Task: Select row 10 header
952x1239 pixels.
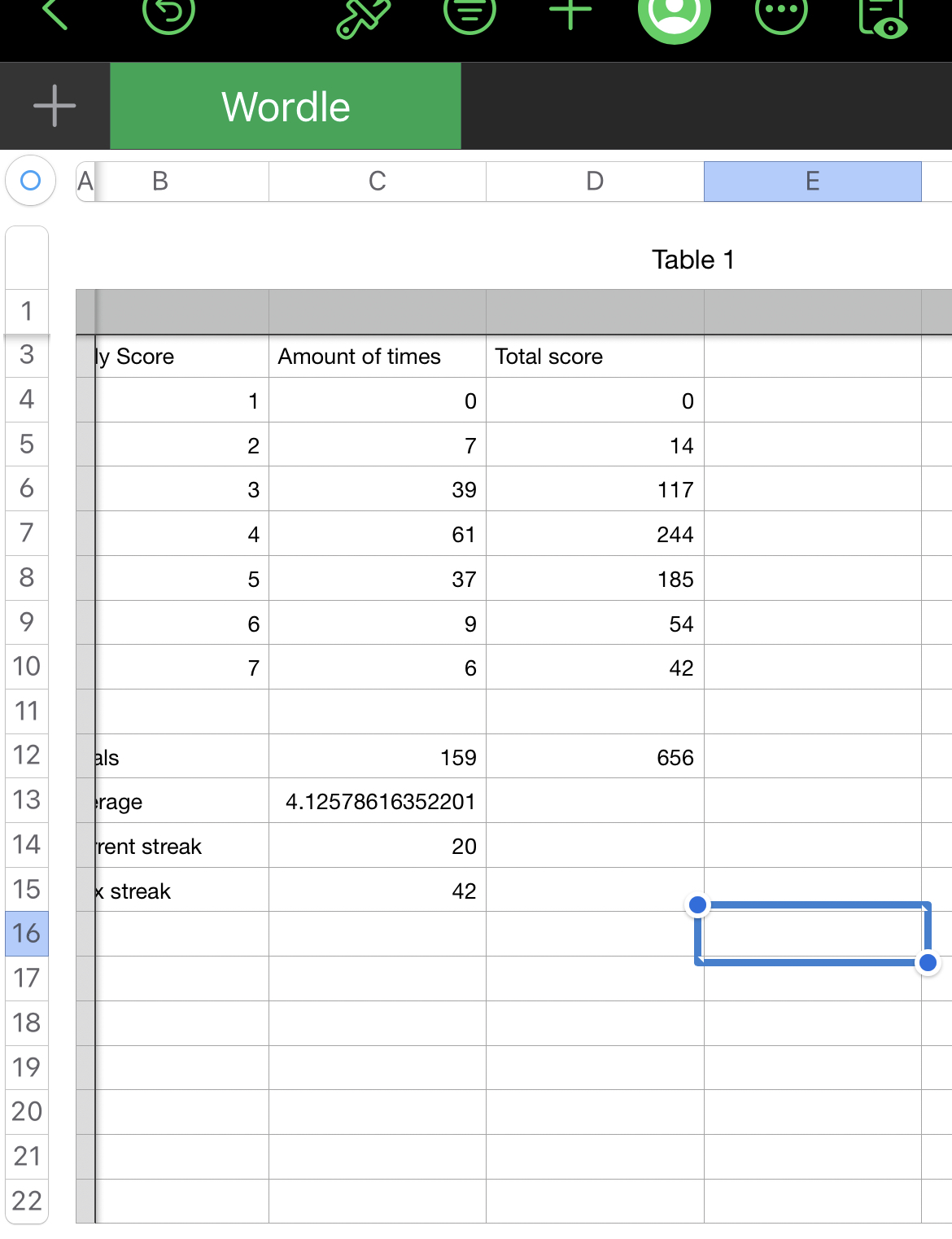Action: (27, 667)
